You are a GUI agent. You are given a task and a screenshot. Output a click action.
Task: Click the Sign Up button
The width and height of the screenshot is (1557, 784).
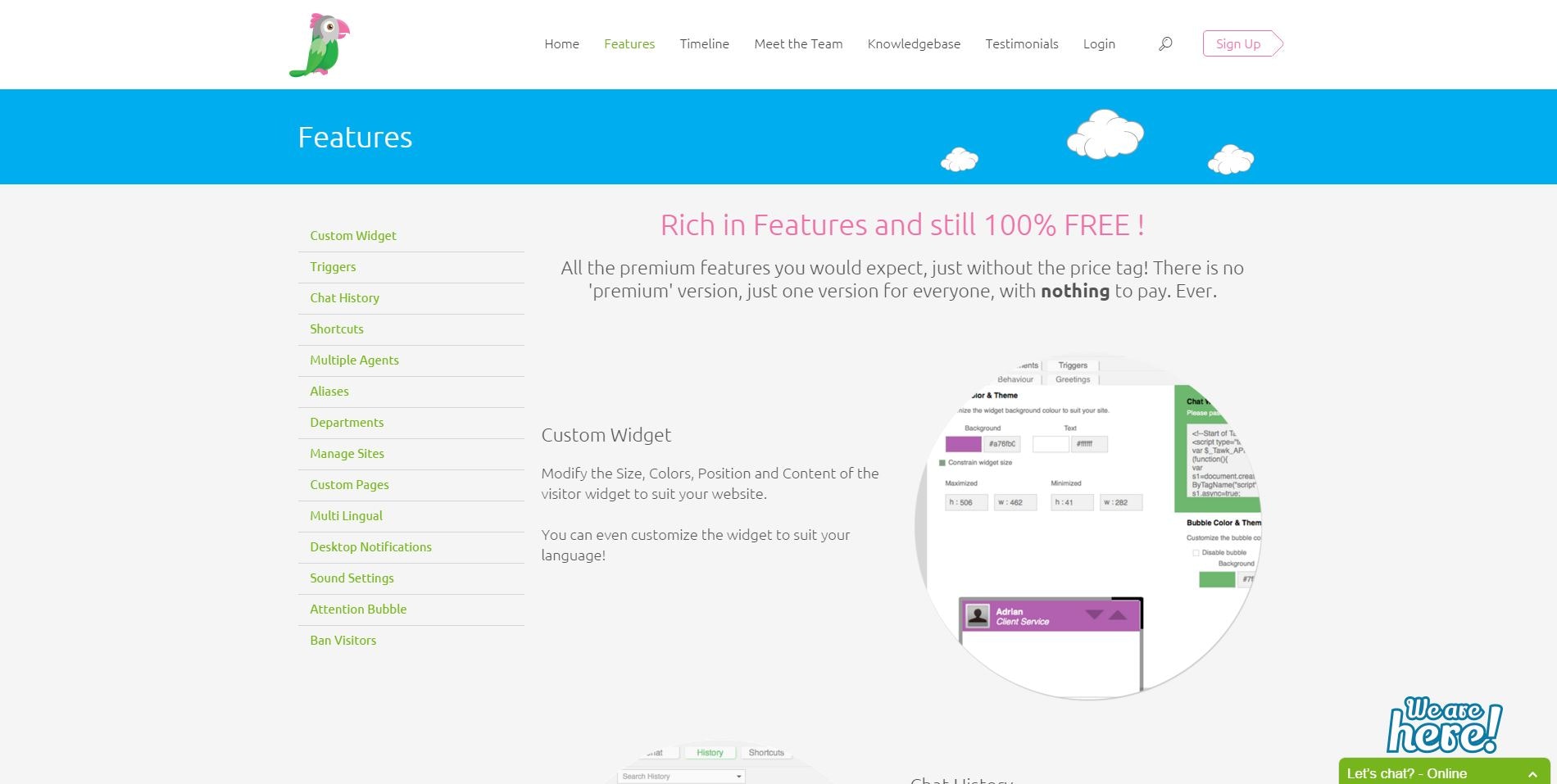tap(1242, 43)
